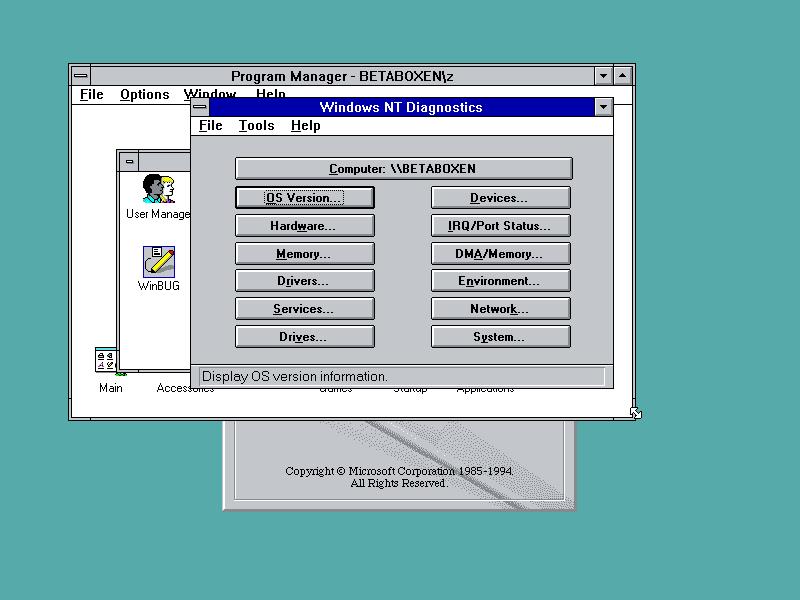Click the OS Version... button
Screen dimensions: 800x600
305,197
